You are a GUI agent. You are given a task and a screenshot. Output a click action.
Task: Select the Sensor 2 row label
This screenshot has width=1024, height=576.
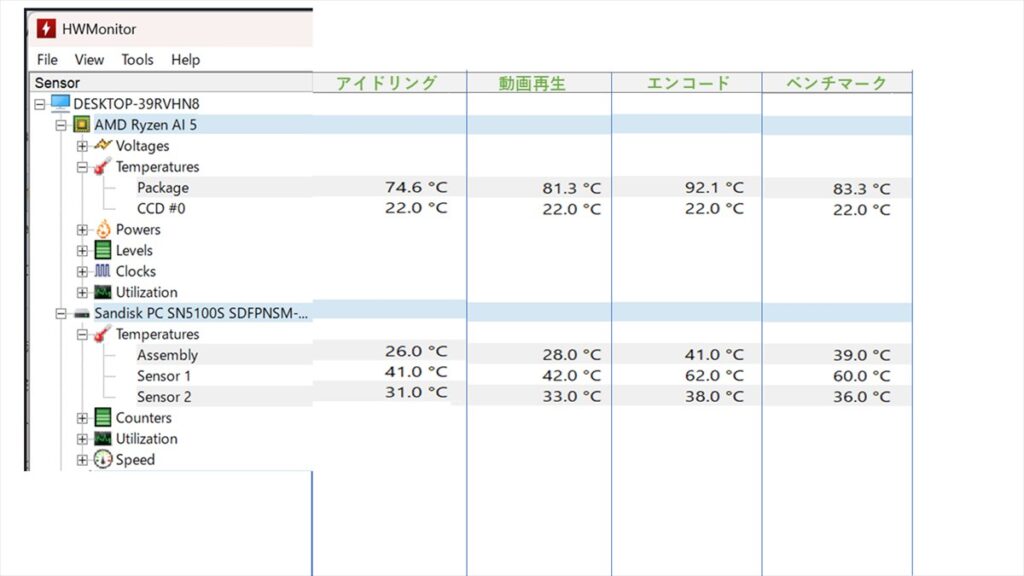coord(164,396)
